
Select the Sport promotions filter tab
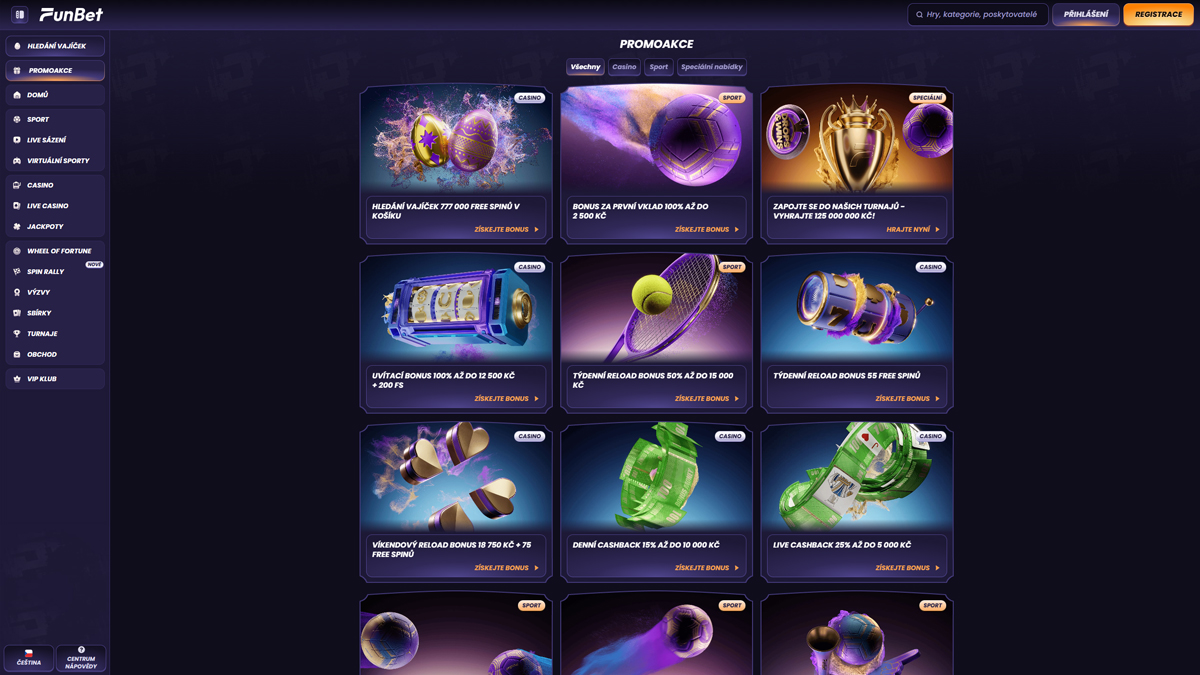click(x=658, y=67)
